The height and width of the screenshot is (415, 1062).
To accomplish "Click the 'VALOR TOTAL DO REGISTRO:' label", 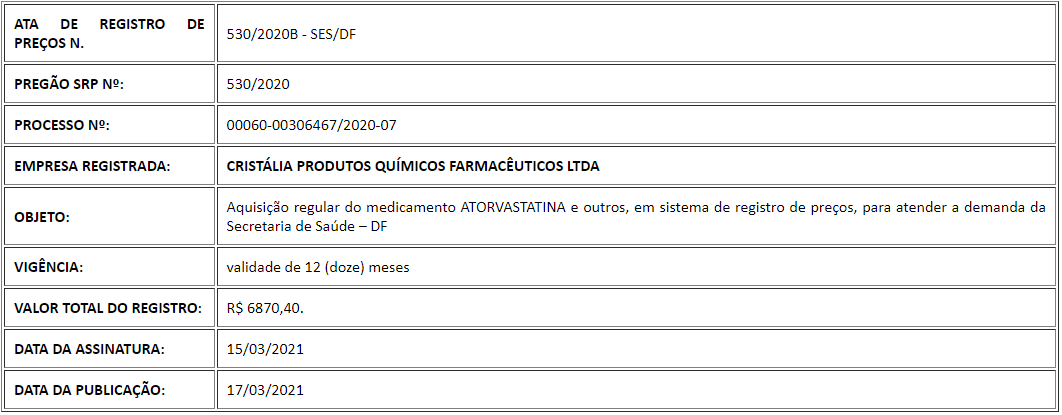I will click(108, 309).
